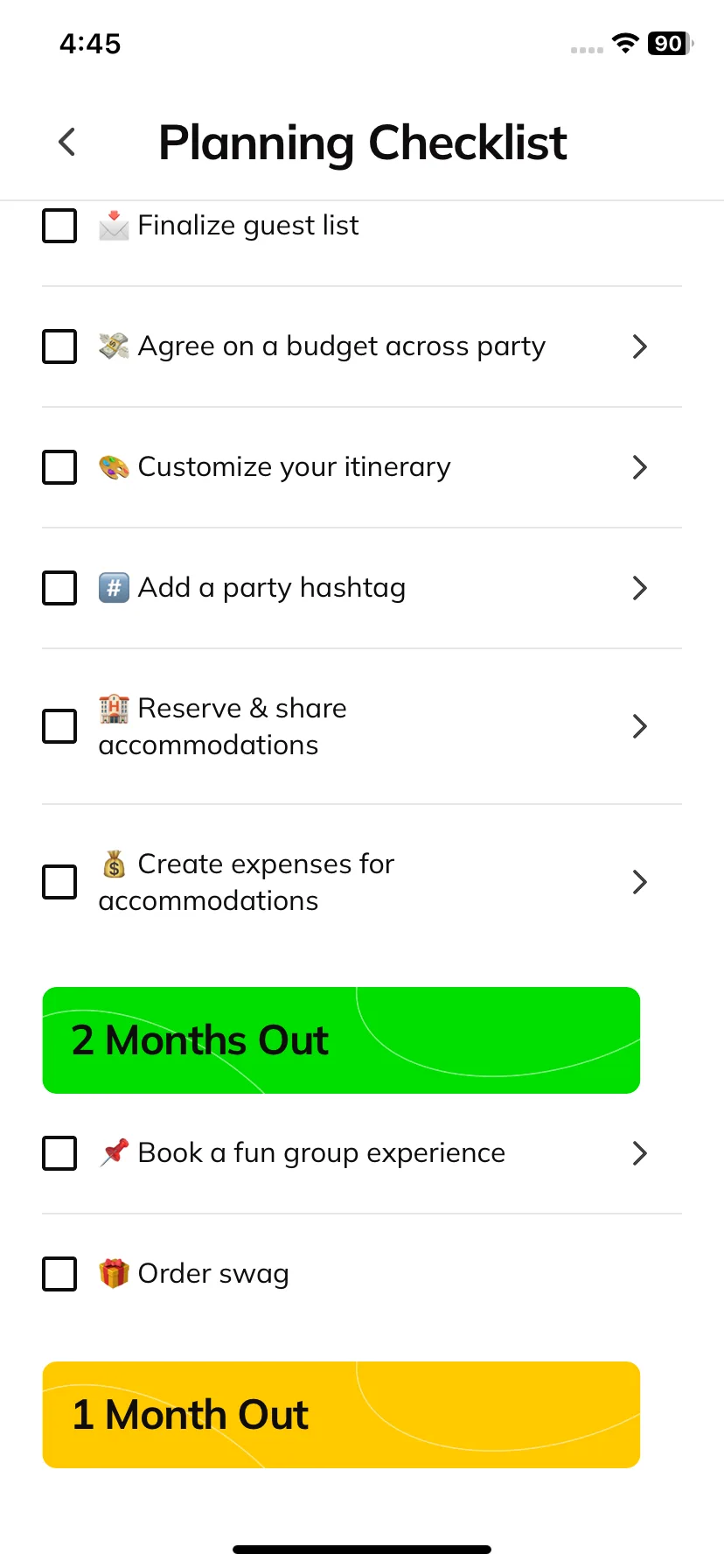Expand Customize your itinerary via chevron

(640, 467)
